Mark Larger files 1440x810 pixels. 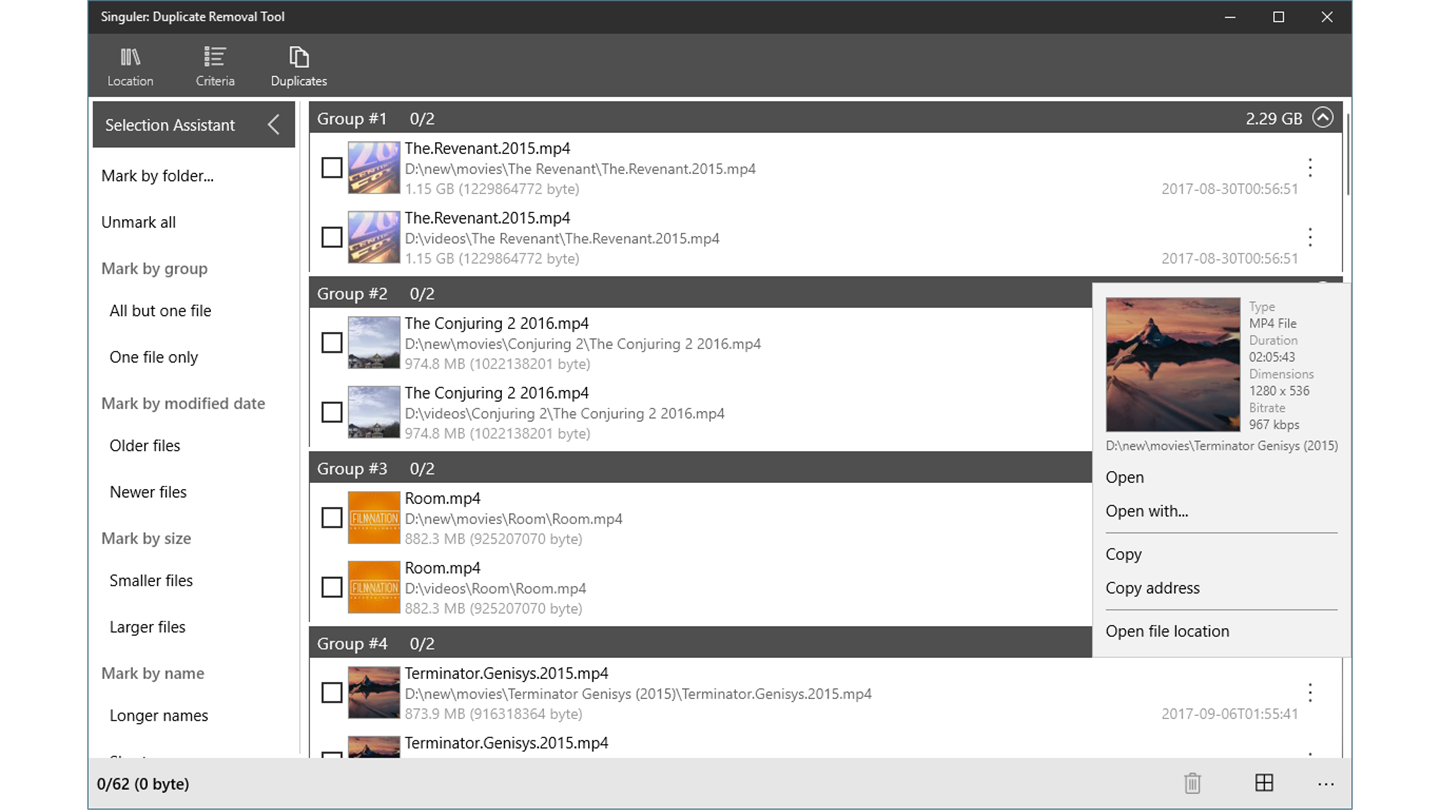click(x=148, y=627)
